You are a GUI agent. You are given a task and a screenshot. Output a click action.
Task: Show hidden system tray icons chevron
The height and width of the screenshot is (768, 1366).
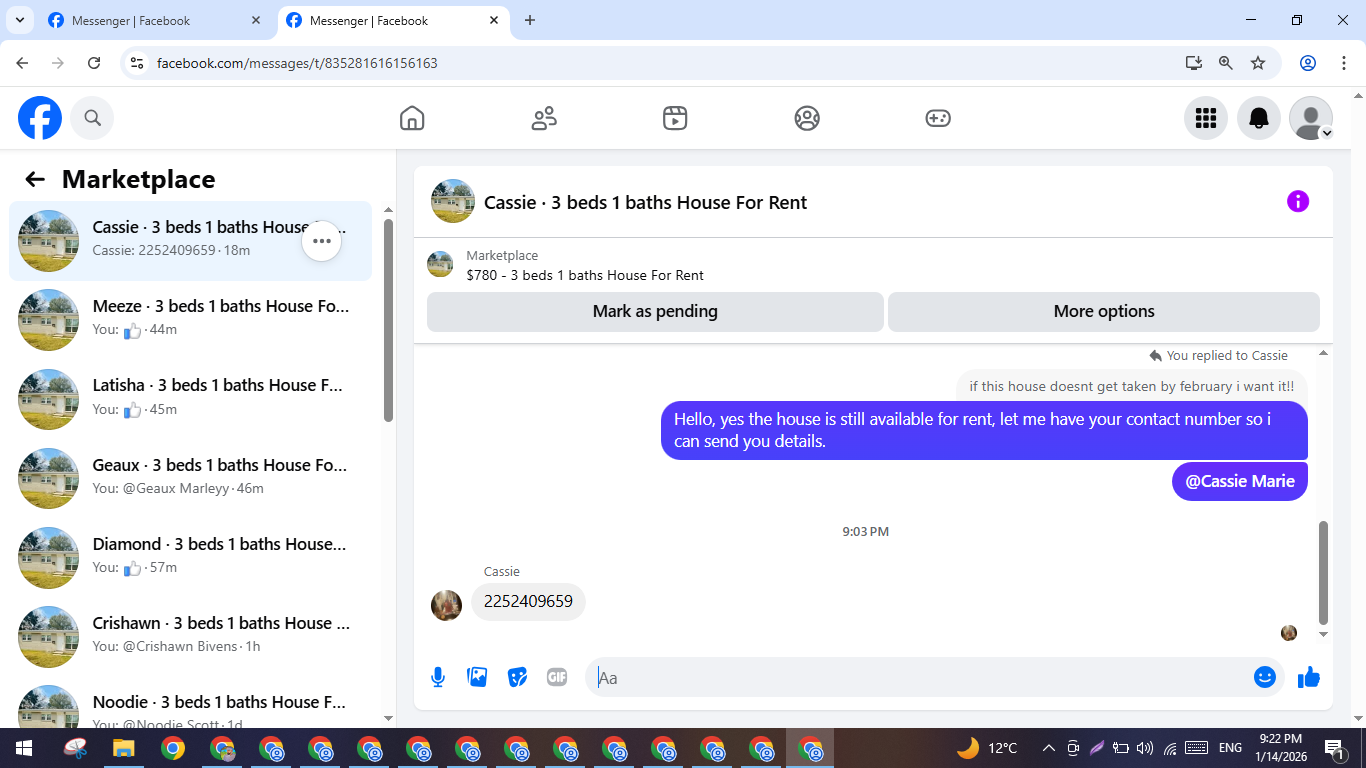coord(1049,748)
